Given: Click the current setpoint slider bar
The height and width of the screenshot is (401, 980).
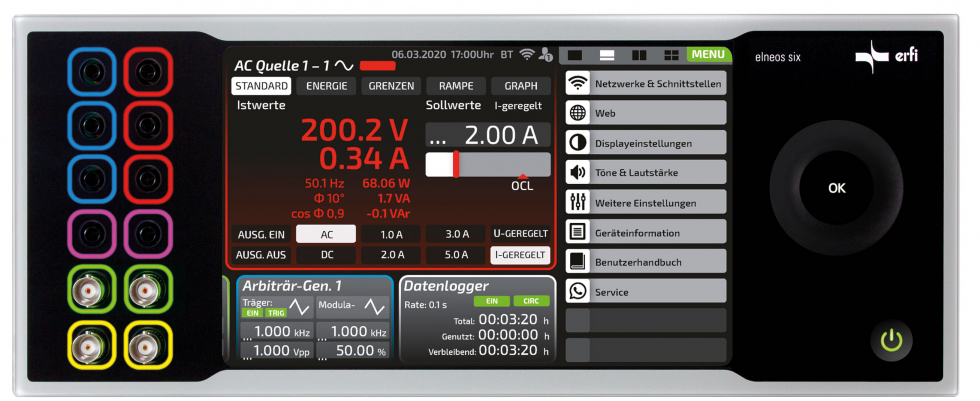Looking at the screenshot, I should click(x=488, y=165).
